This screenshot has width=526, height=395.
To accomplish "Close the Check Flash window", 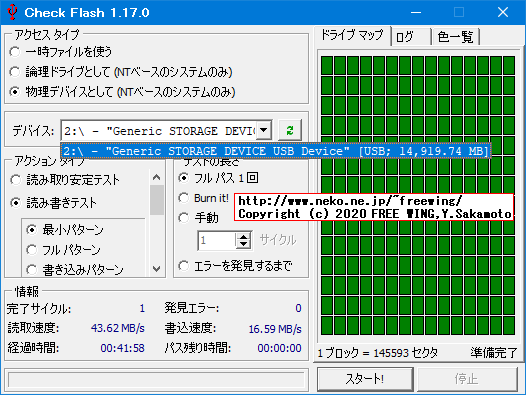I will (503, 12).
